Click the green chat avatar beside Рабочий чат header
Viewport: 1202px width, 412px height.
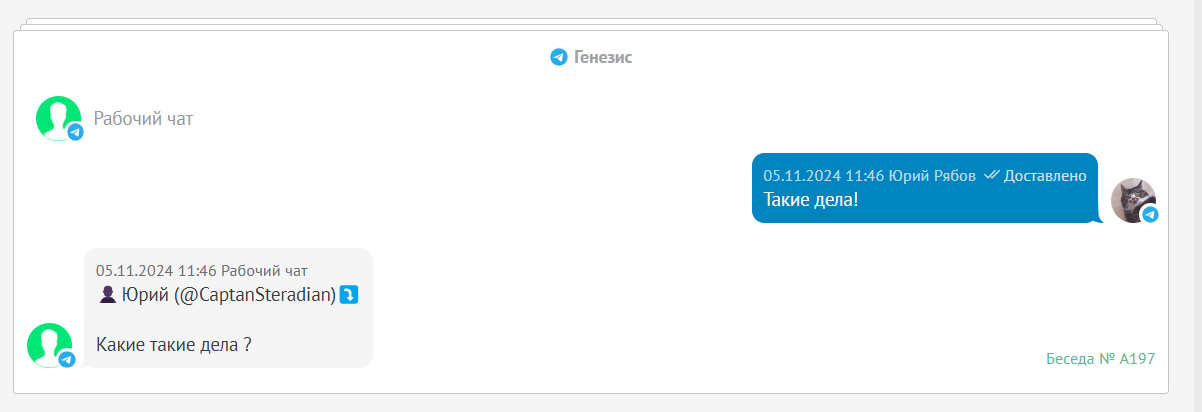(58, 118)
